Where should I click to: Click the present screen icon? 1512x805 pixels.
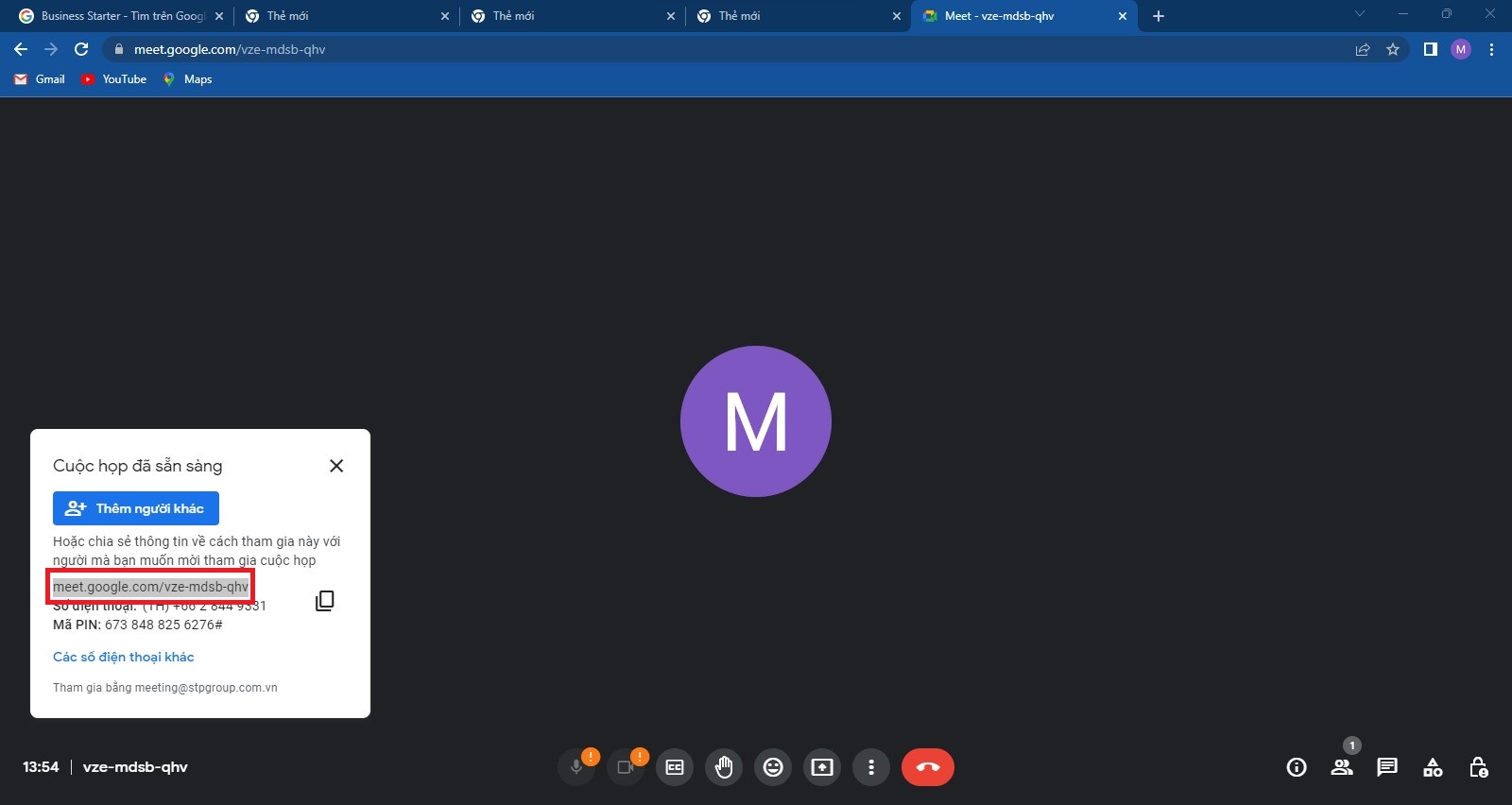click(x=822, y=767)
